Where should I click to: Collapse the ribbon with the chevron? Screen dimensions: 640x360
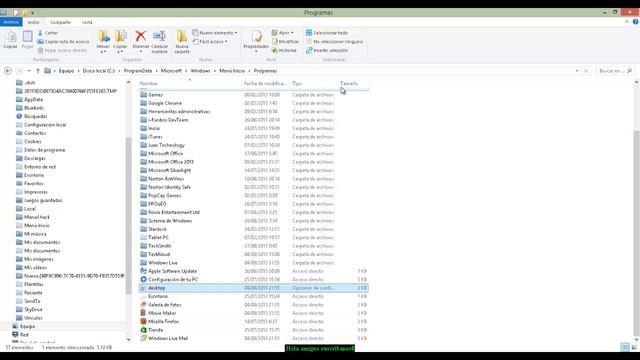[627, 22]
